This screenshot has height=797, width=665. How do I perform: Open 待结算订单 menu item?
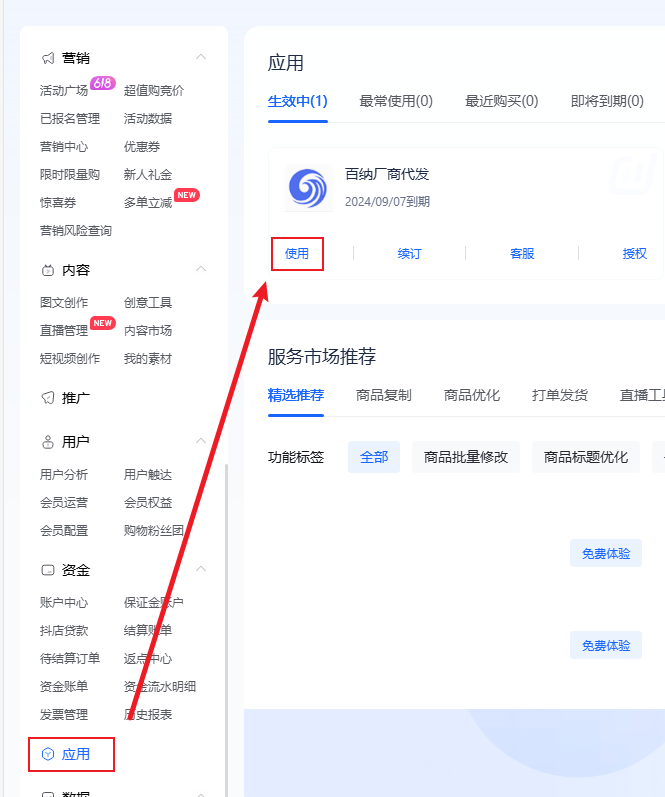(x=70, y=659)
